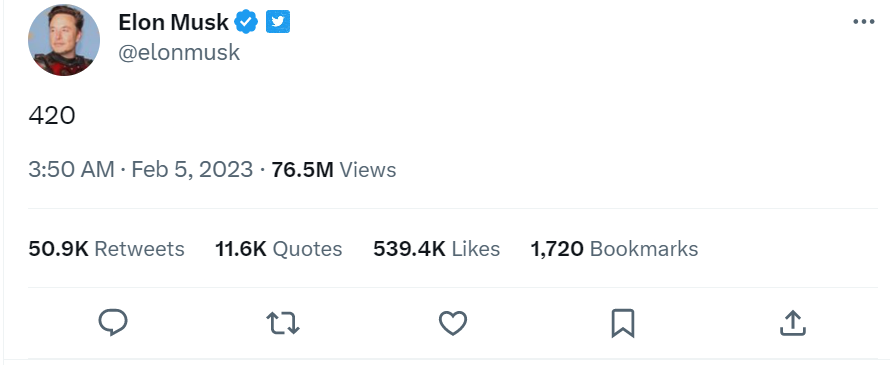The width and height of the screenshot is (890, 365).
Task: Bookmark the tweet with bookmark icon
Action: point(623,324)
